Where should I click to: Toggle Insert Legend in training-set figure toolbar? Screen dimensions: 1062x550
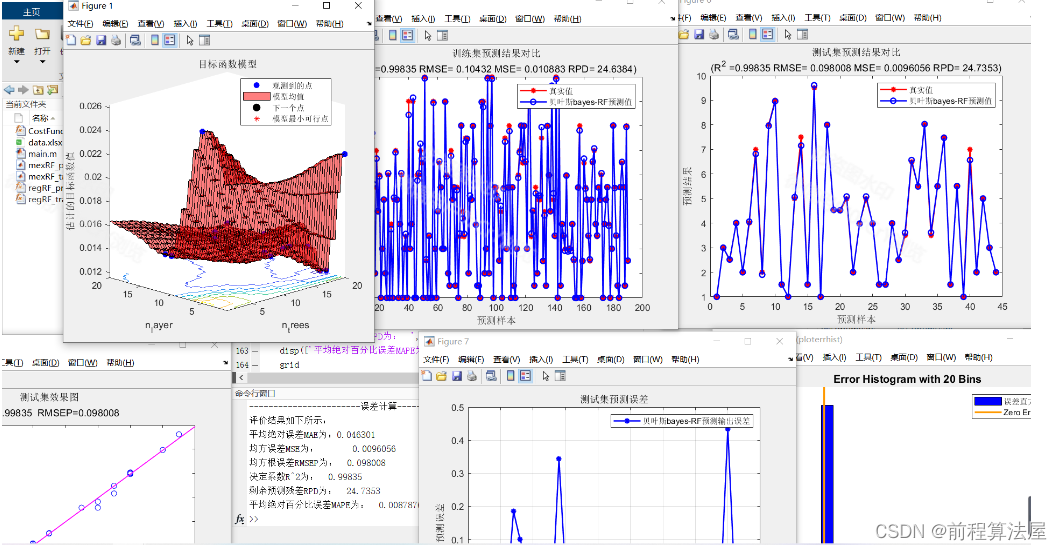tap(408, 35)
